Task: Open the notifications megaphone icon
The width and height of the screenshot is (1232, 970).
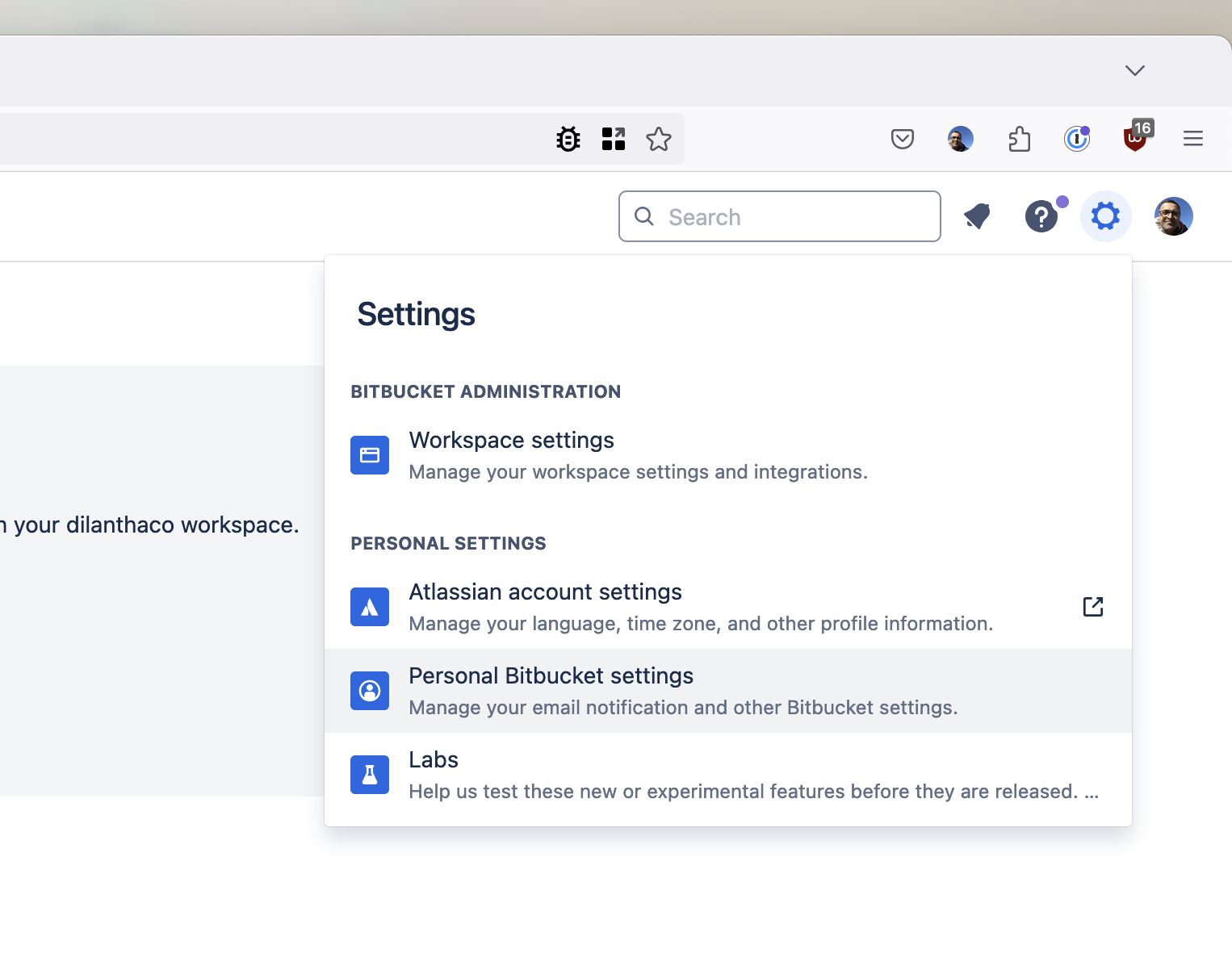Action: [978, 216]
